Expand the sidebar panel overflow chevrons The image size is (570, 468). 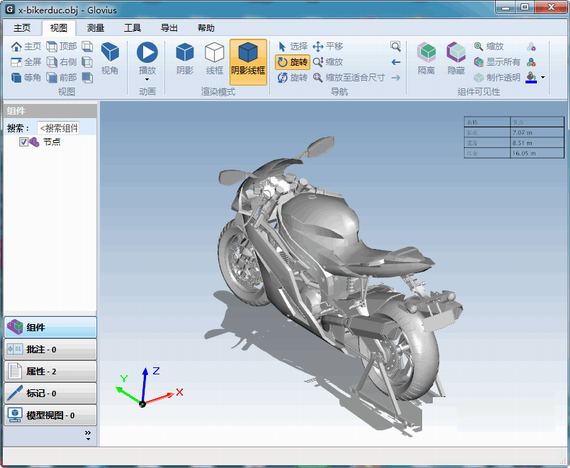pos(88,435)
